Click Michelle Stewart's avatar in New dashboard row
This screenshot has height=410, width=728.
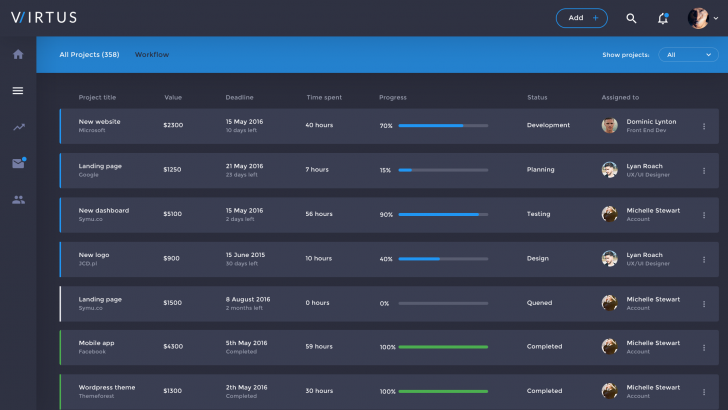point(610,214)
